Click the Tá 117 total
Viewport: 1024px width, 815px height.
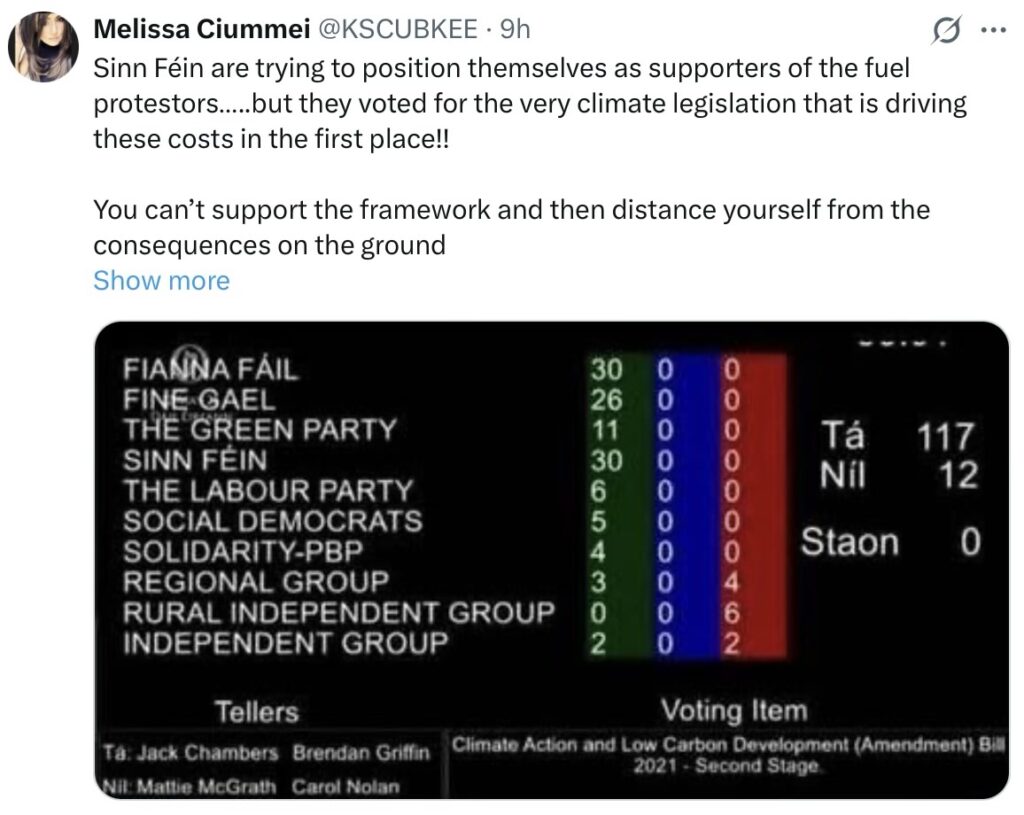point(896,437)
